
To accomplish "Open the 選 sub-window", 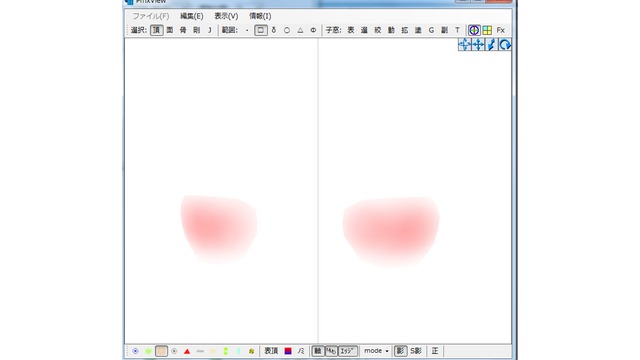I will point(364,30).
